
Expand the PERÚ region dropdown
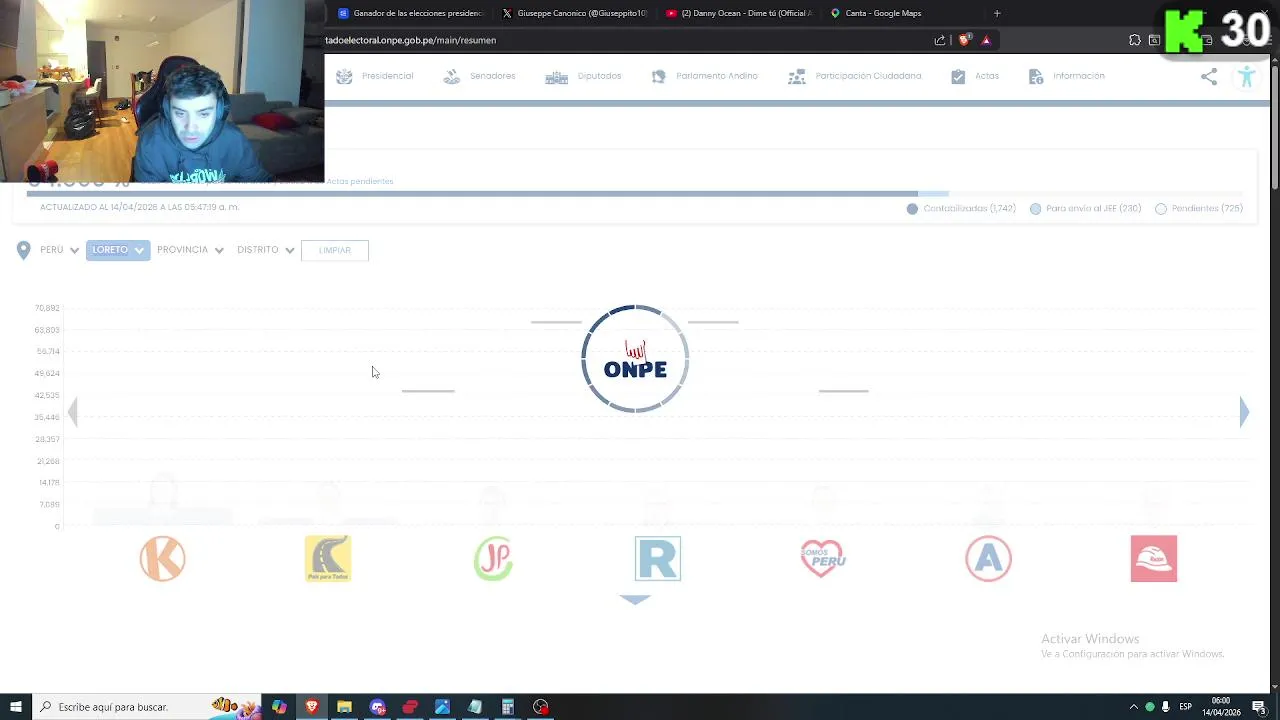[59, 250]
